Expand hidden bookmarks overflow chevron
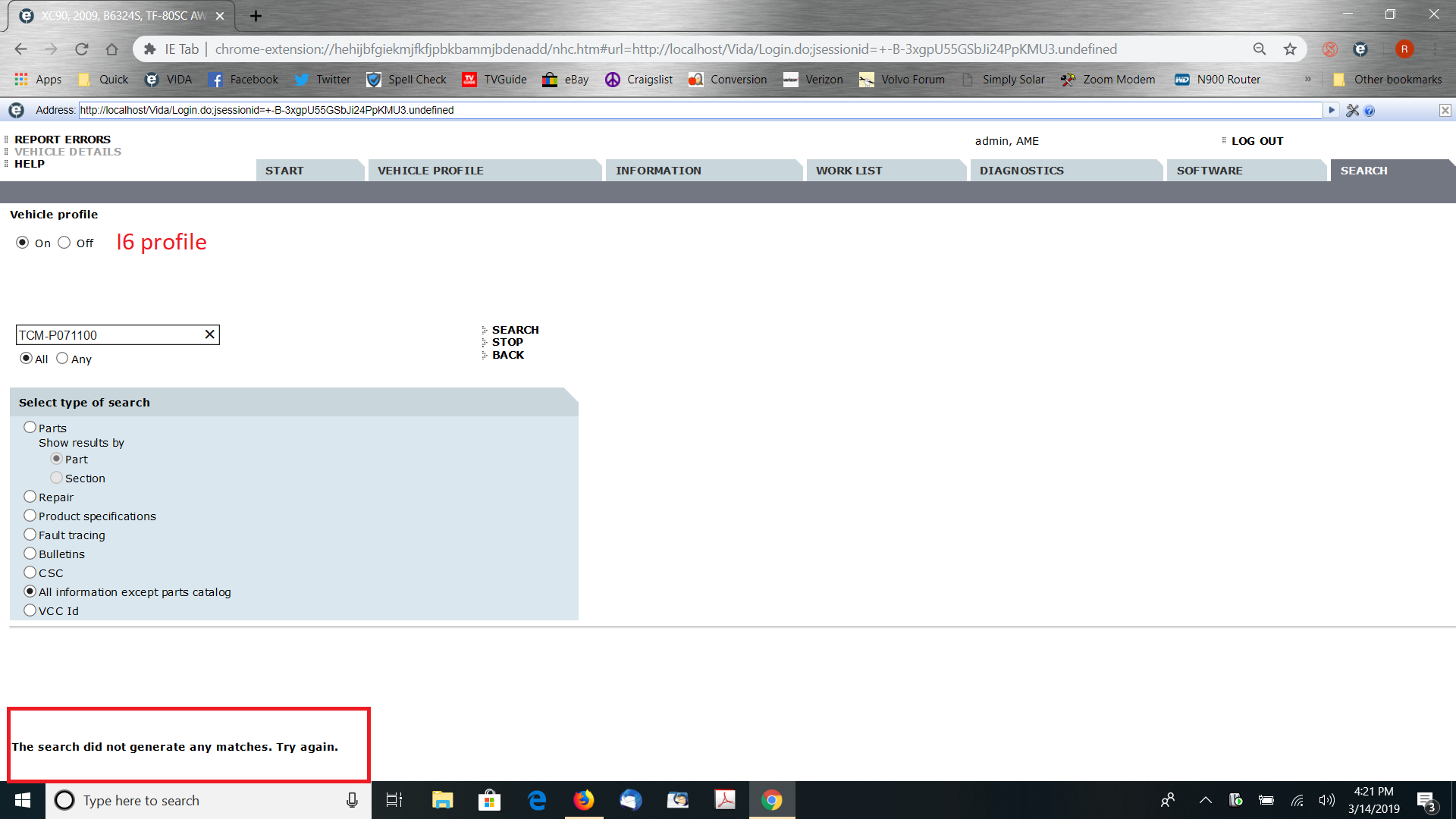The width and height of the screenshot is (1456, 819). [x=1307, y=80]
